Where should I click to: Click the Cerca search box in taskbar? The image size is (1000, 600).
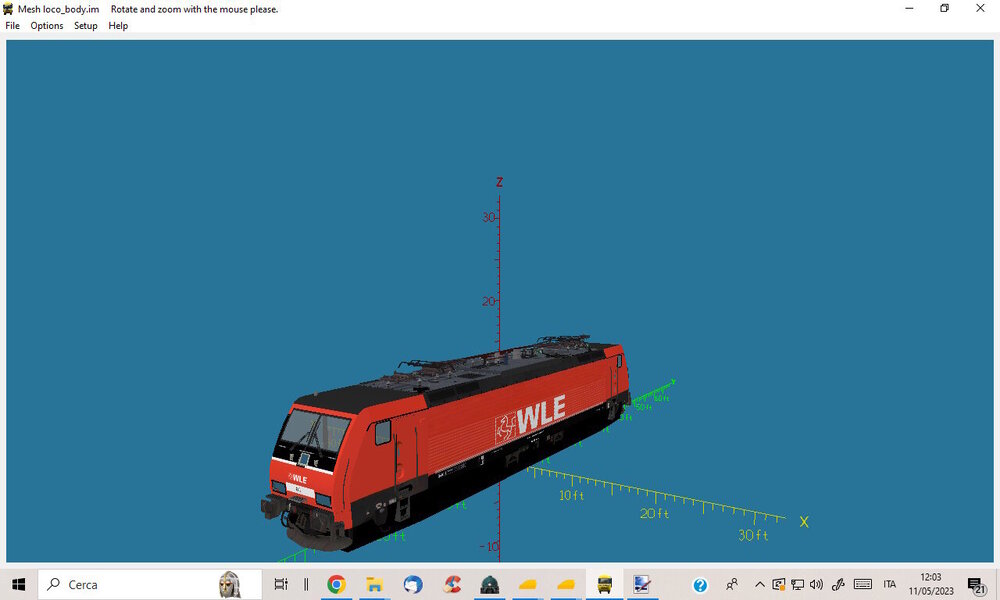[x=150, y=584]
